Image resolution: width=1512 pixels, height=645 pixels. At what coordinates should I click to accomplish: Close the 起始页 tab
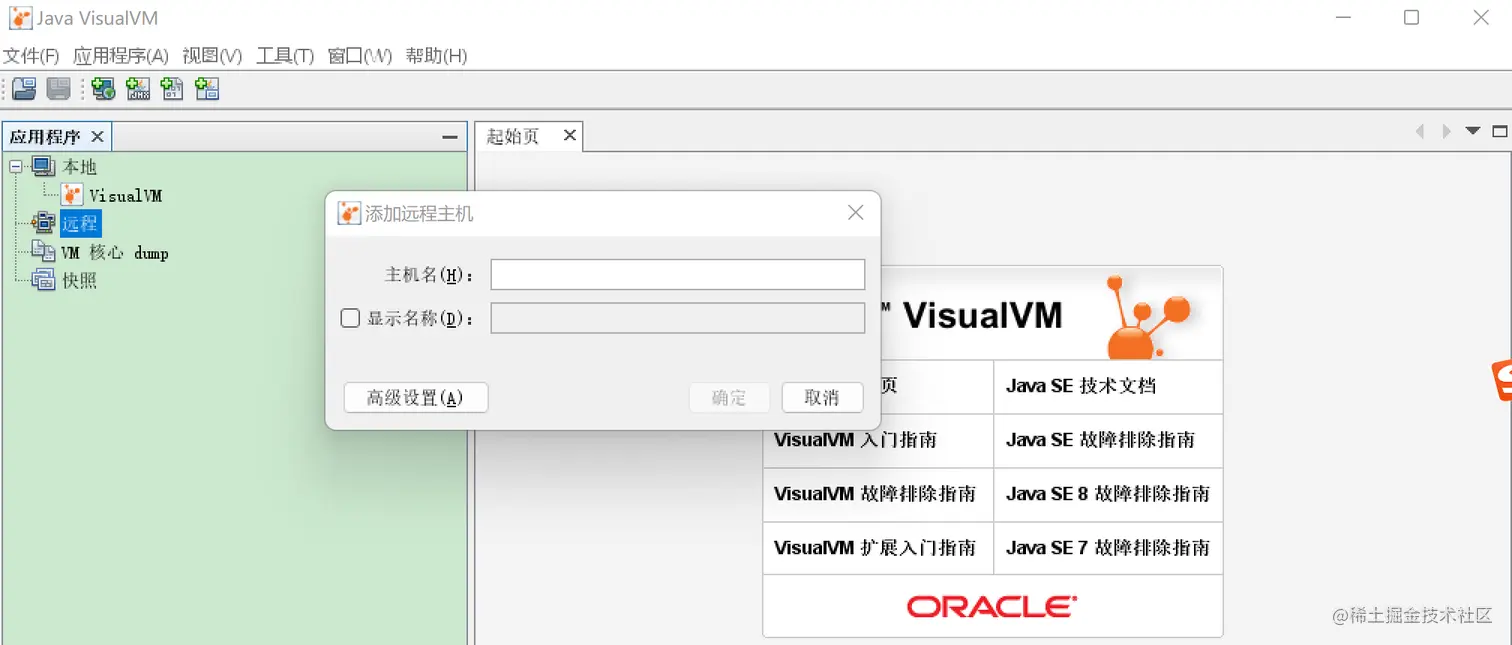(x=570, y=135)
